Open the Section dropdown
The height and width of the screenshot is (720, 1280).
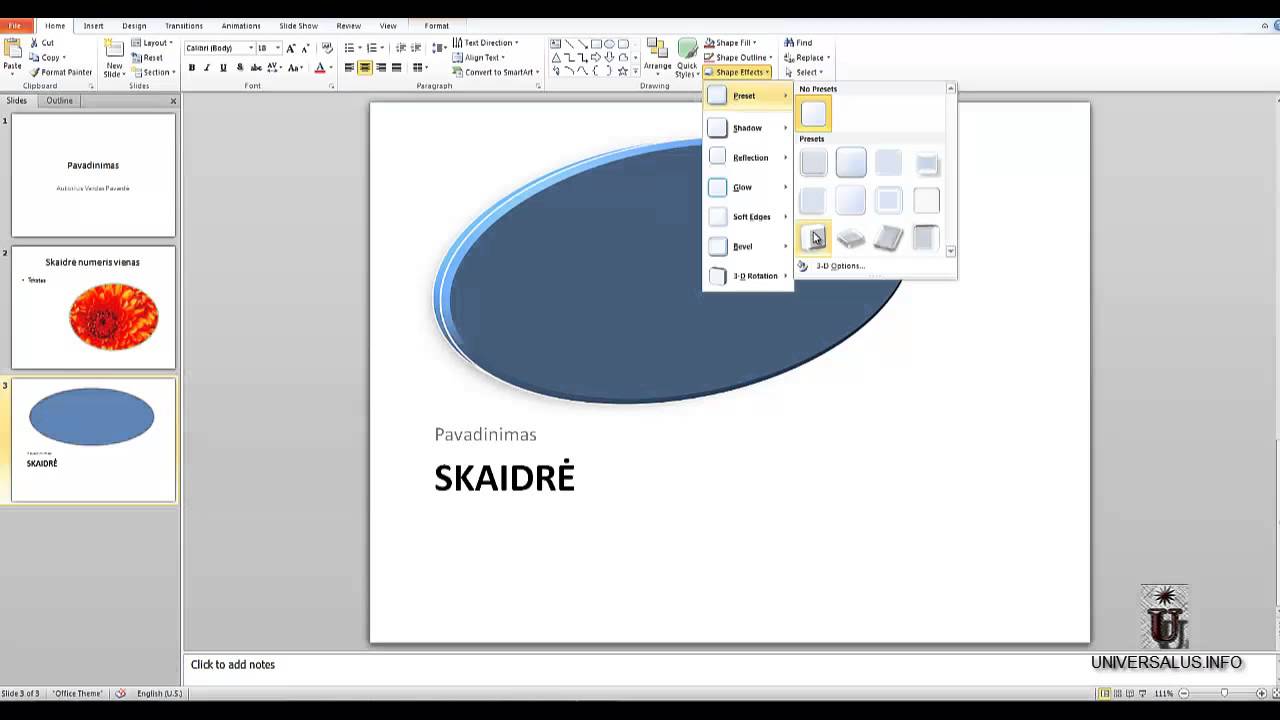(x=153, y=72)
